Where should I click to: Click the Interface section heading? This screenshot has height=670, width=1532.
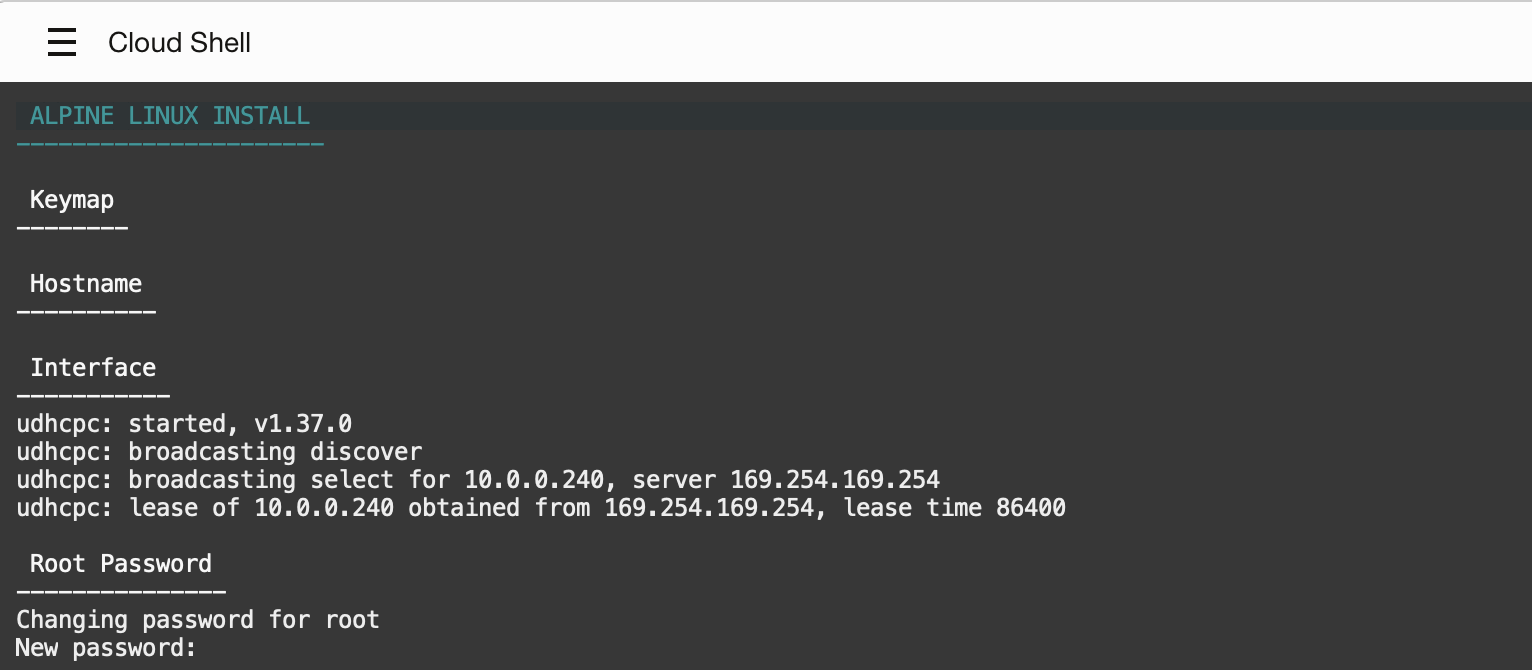tap(93, 368)
